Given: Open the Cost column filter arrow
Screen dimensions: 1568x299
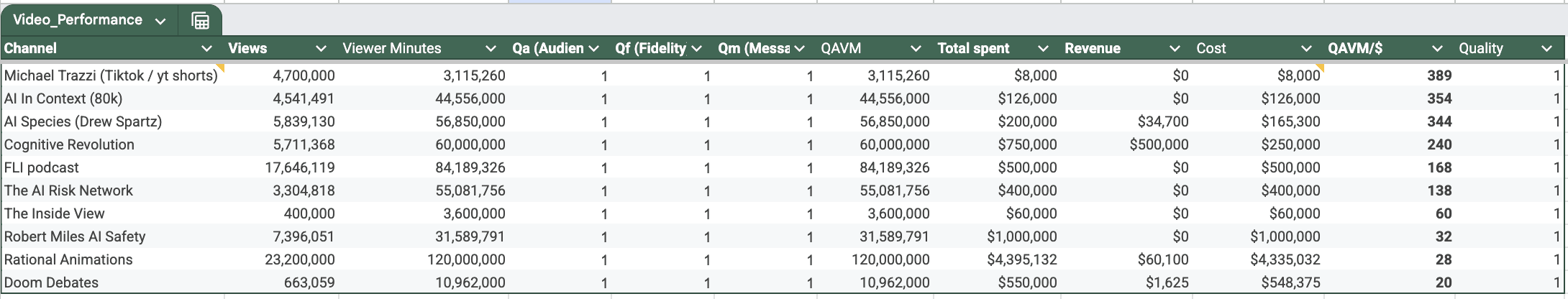Looking at the screenshot, I should (x=1306, y=49).
